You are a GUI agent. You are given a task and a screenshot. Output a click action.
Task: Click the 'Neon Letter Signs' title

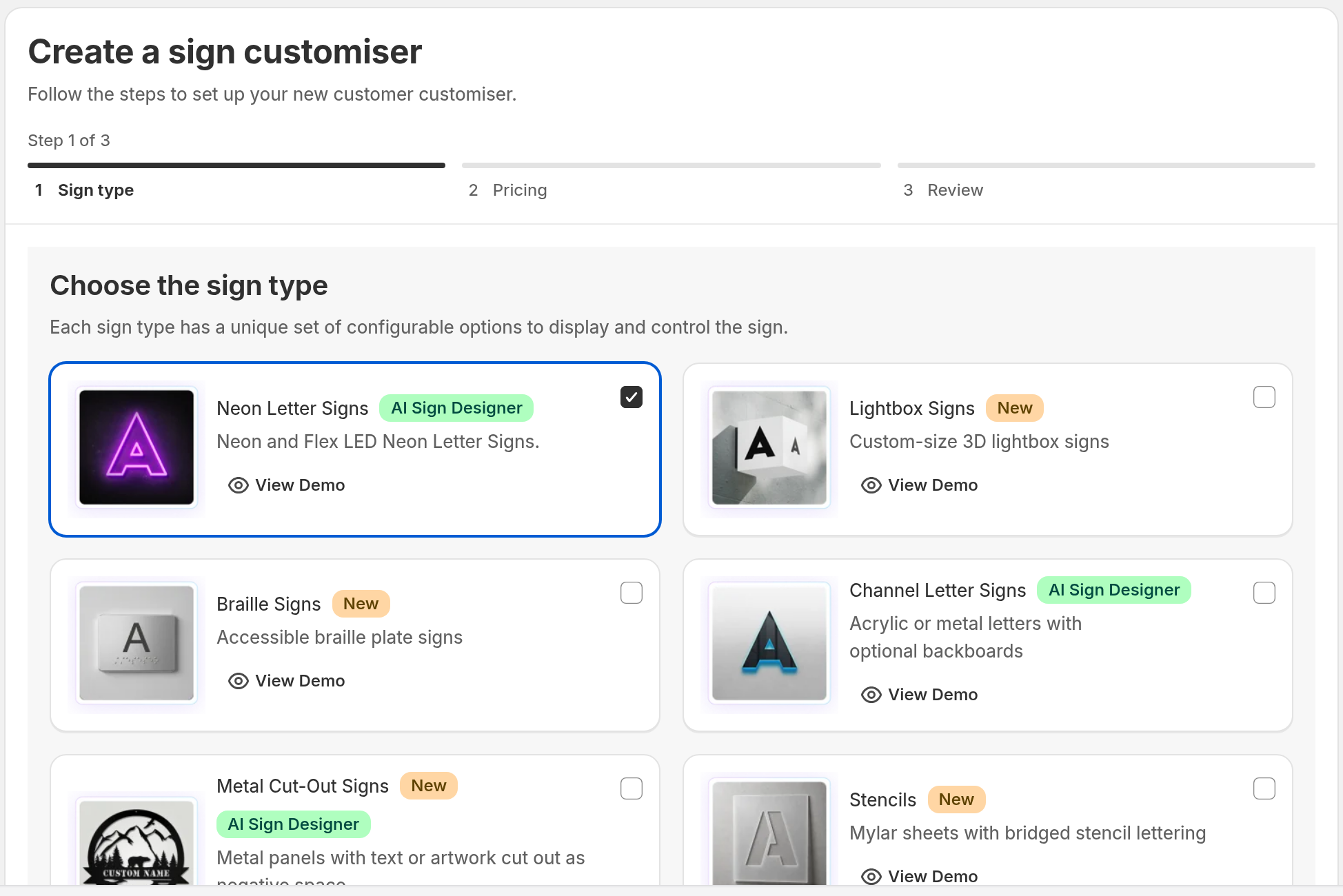(x=292, y=409)
